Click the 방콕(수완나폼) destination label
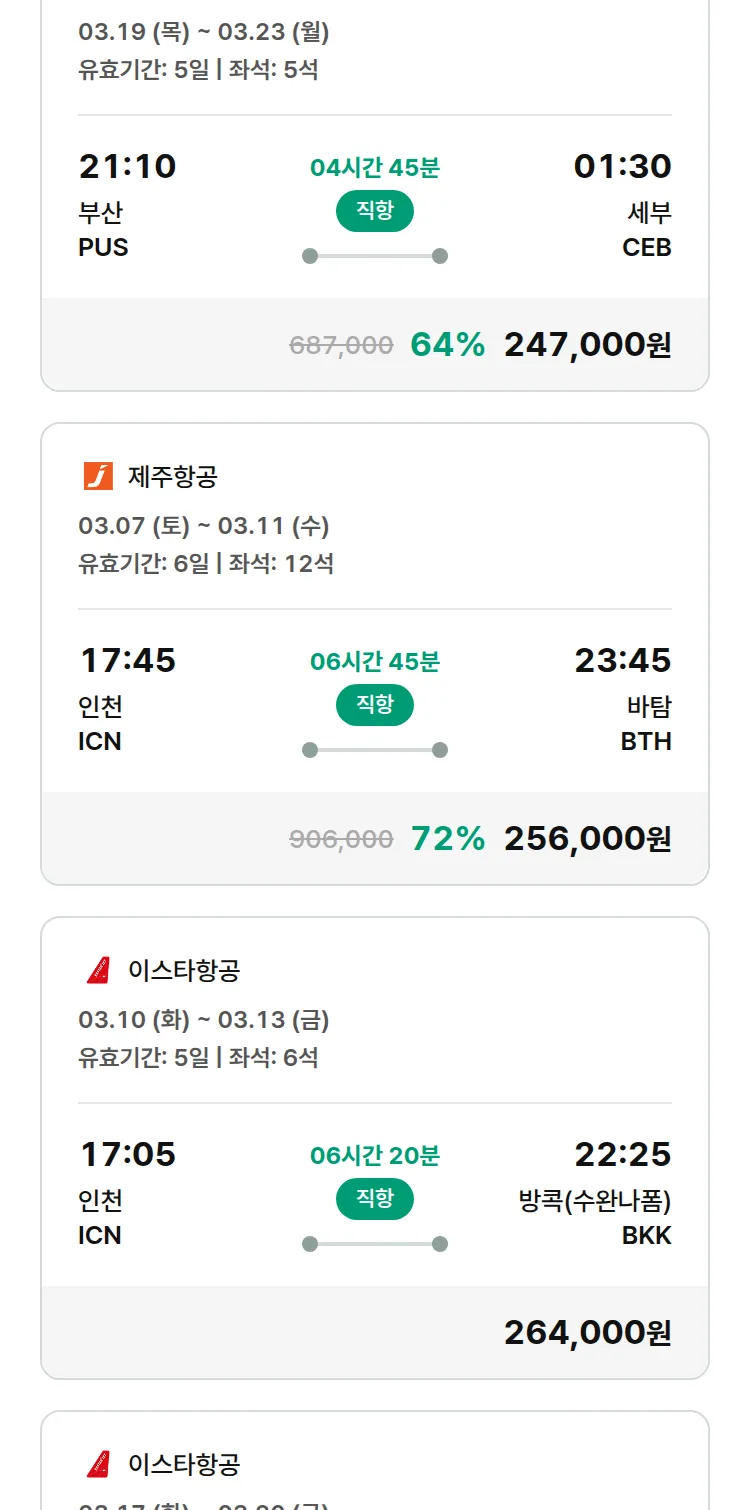The height and width of the screenshot is (1510, 750). click(x=595, y=1201)
